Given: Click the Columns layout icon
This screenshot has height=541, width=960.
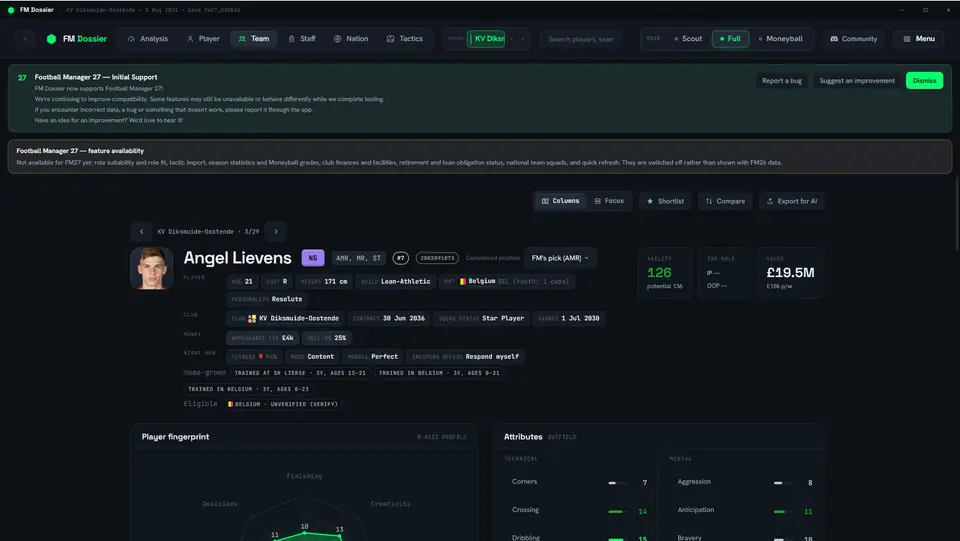Looking at the screenshot, I should (x=545, y=201).
